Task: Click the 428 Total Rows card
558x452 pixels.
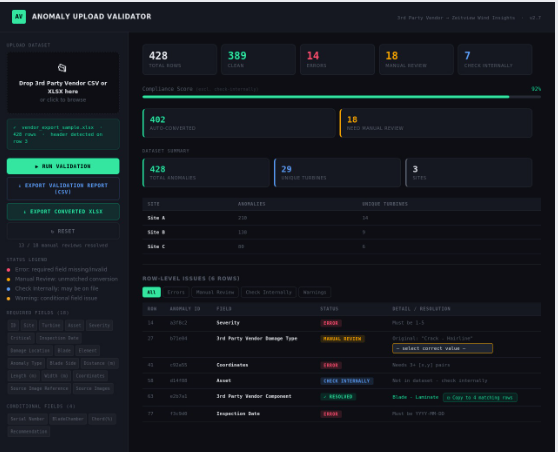Action: point(179,59)
